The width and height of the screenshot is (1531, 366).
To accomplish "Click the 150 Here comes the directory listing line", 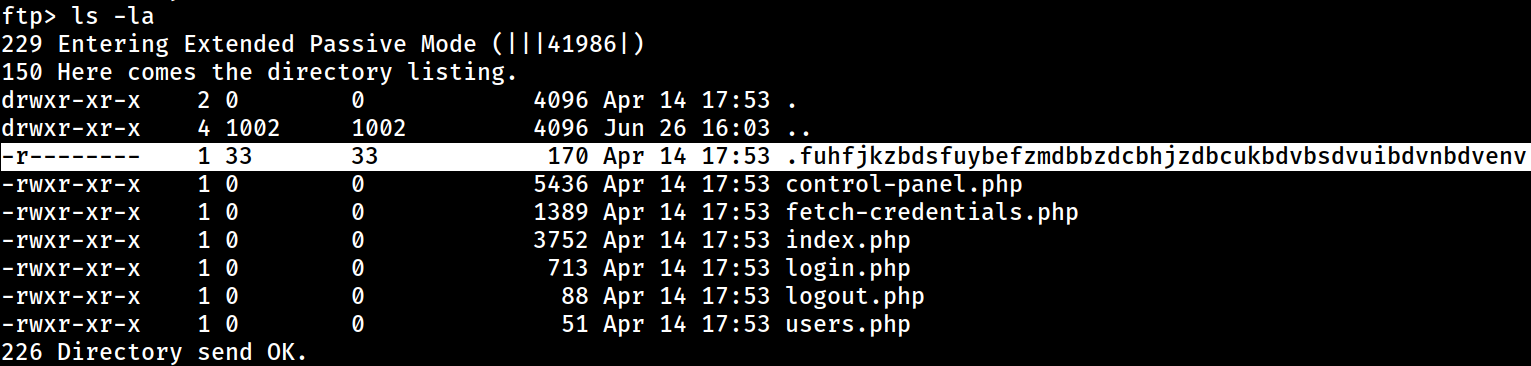I will [259, 73].
